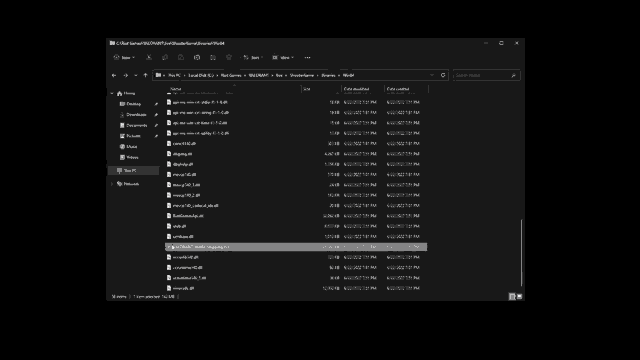Open the recent locations chevron
Viewport: 640px width, 360px height.
pos(136,76)
